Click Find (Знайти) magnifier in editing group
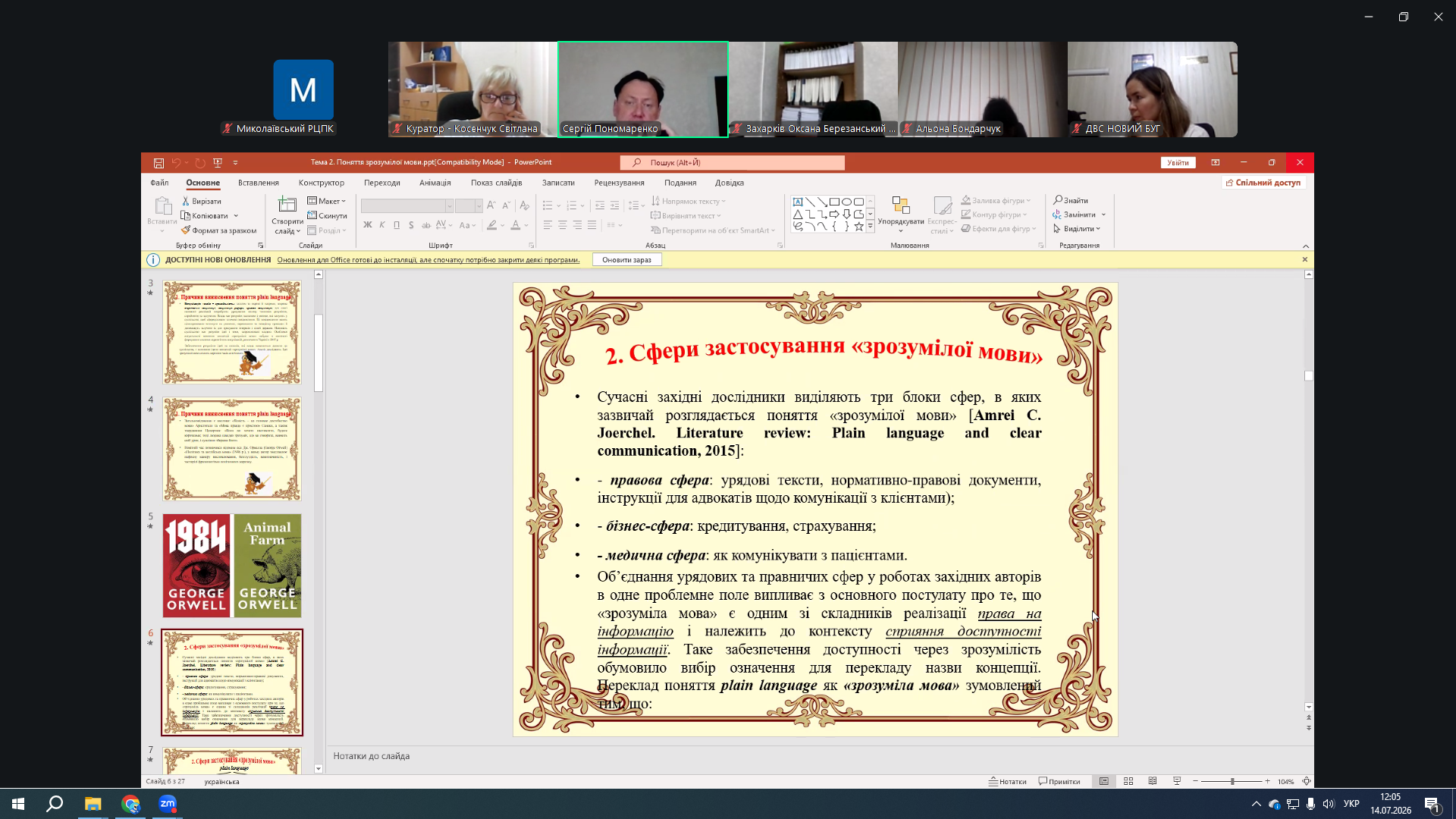This screenshot has width=1456, height=819. click(1071, 200)
